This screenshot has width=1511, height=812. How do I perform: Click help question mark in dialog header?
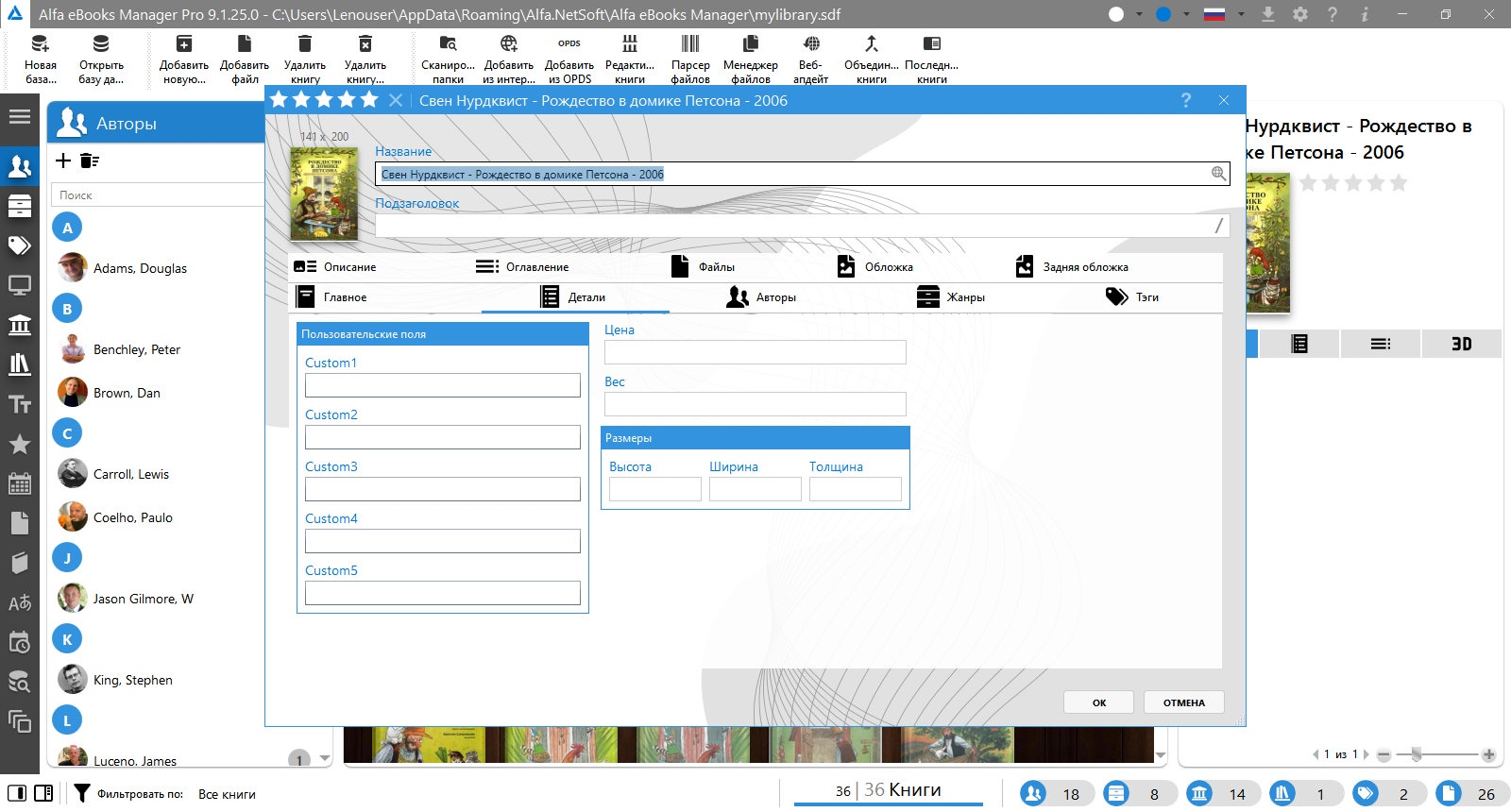[1186, 100]
